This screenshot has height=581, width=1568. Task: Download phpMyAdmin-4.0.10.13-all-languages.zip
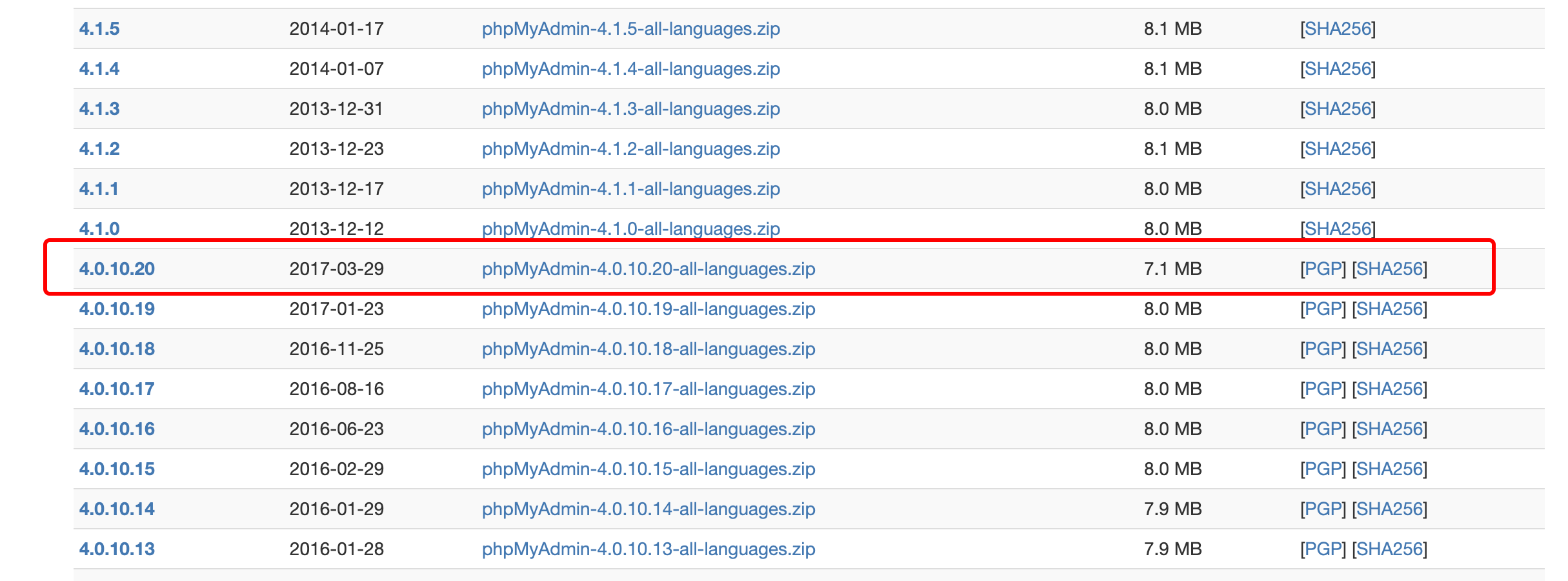tap(648, 549)
